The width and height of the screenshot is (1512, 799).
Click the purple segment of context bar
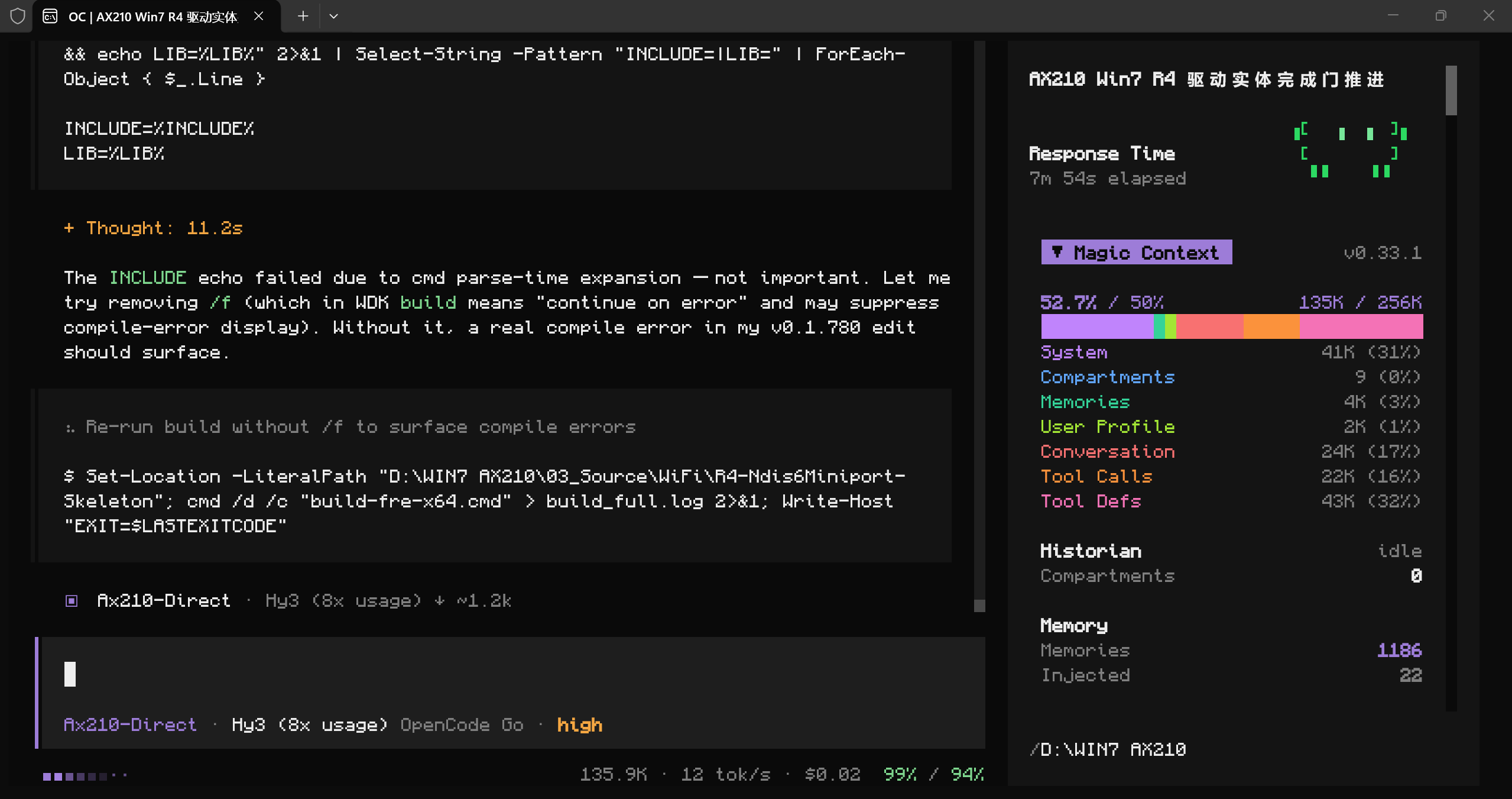coord(1097,326)
